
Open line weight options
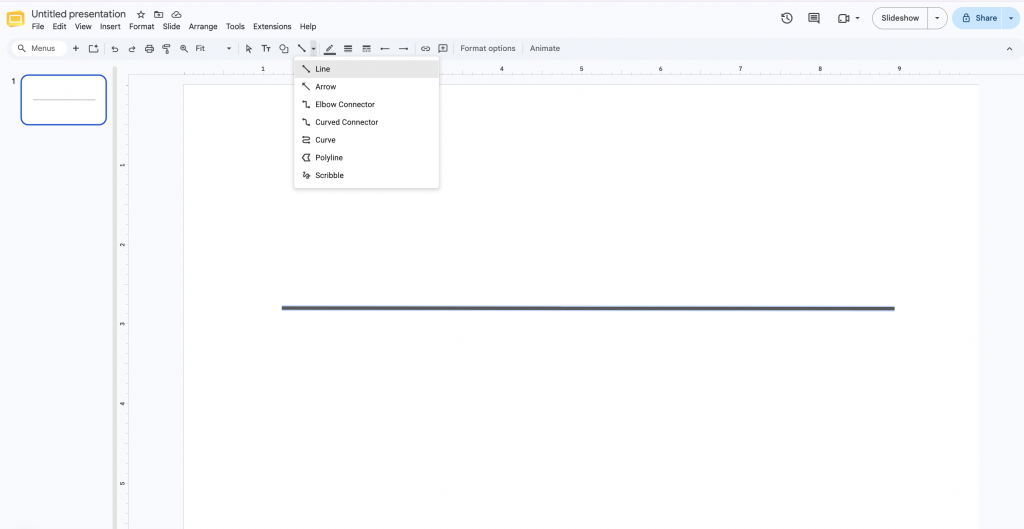(x=348, y=48)
